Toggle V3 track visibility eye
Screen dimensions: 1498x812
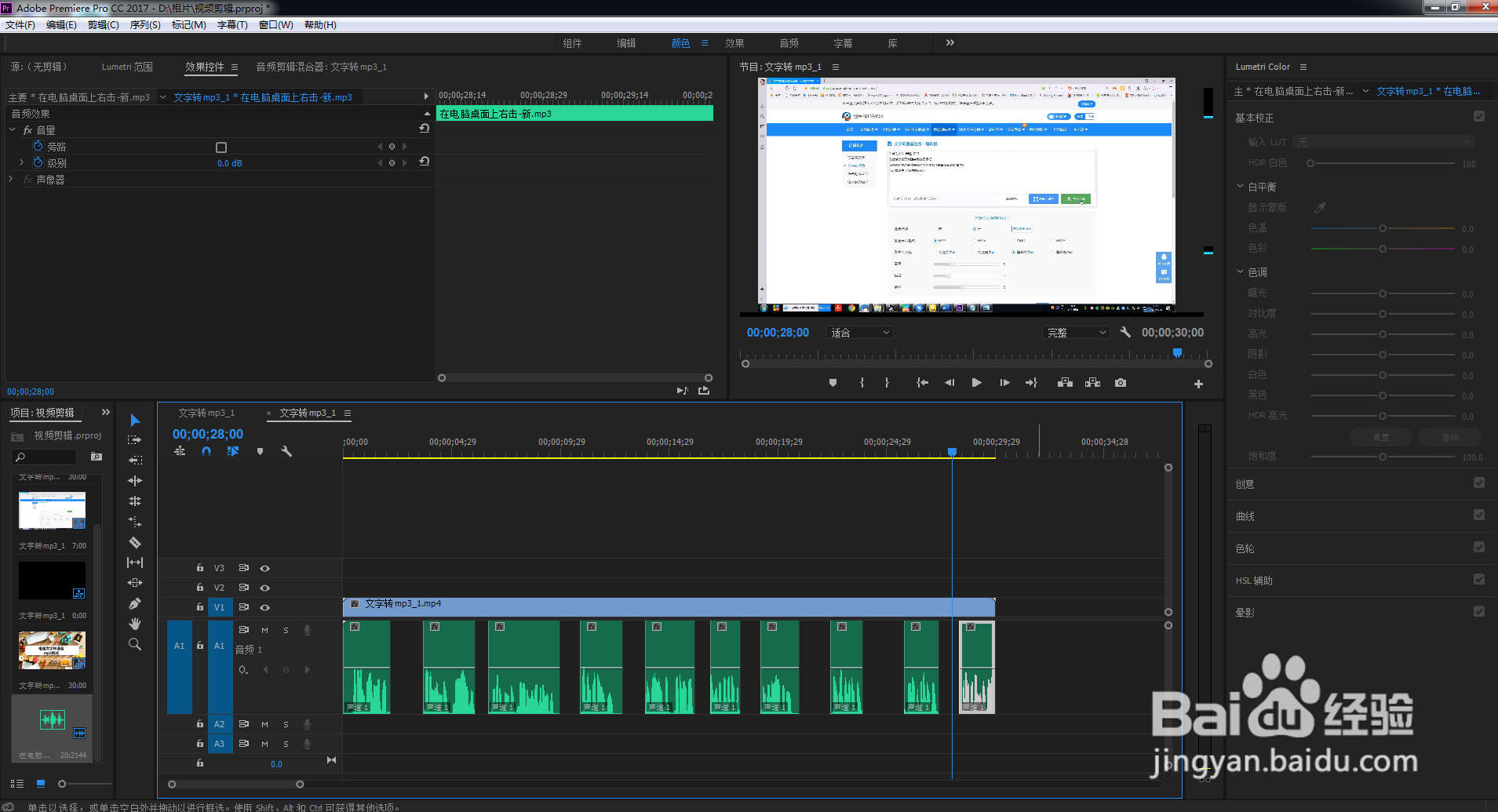click(x=265, y=568)
